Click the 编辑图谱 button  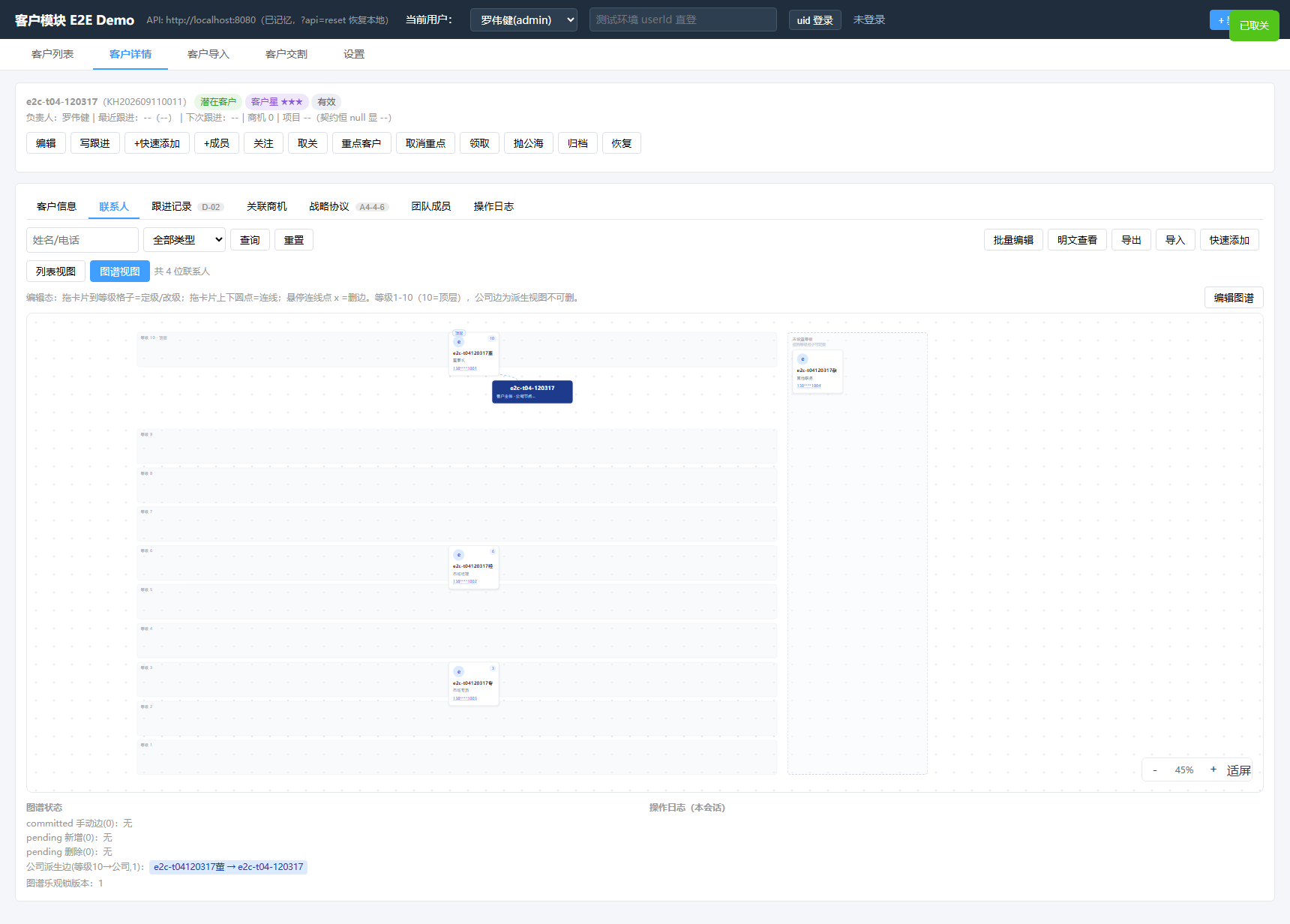[1234, 298]
